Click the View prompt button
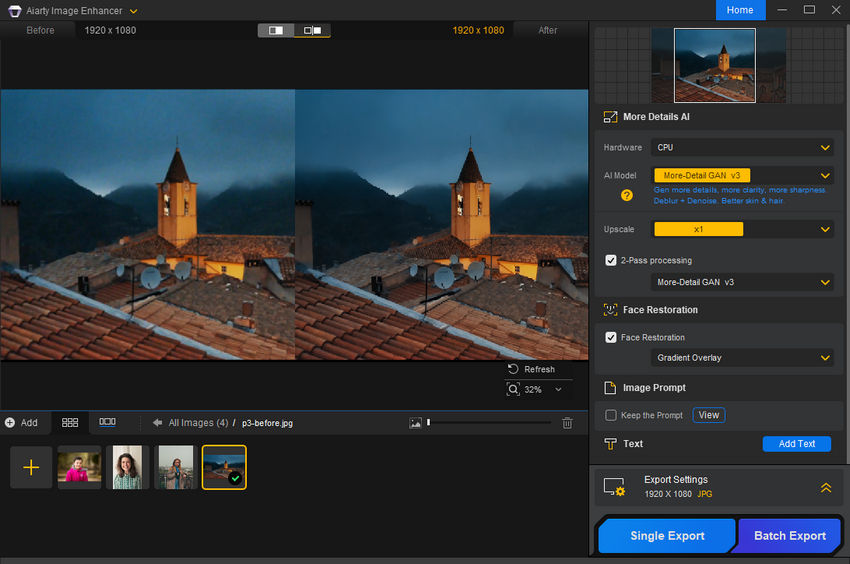This screenshot has width=850, height=564. (709, 415)
